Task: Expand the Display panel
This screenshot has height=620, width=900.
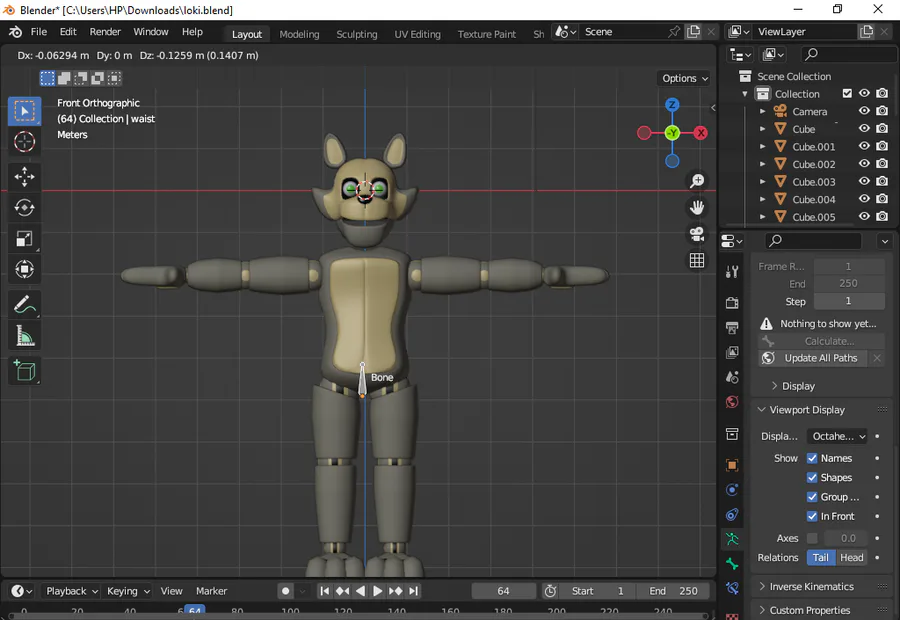Action: click(793, 386)
